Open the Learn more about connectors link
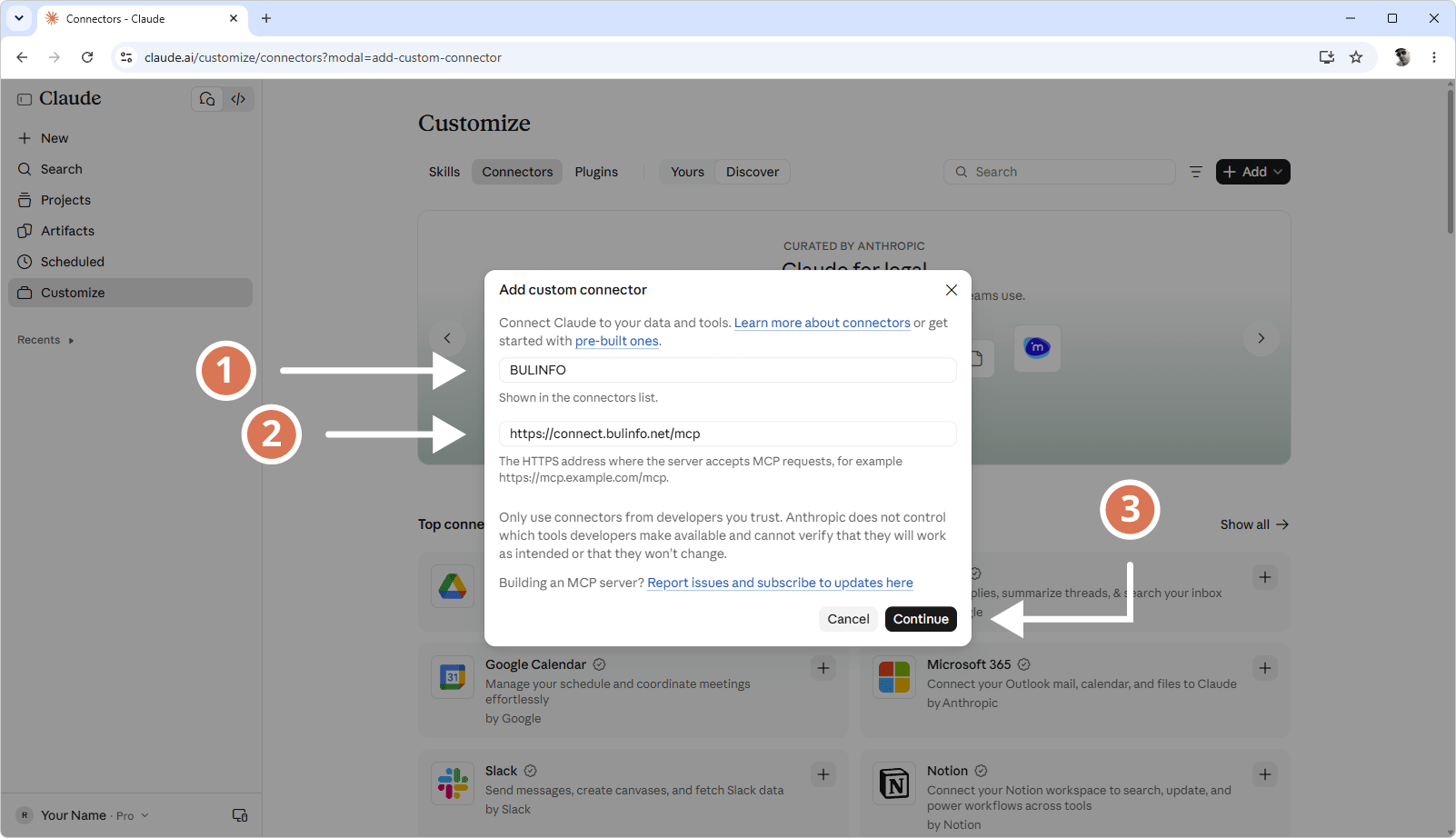This screenshot has height=838, width=1456. pyautogui.click(x=822, y=323)
